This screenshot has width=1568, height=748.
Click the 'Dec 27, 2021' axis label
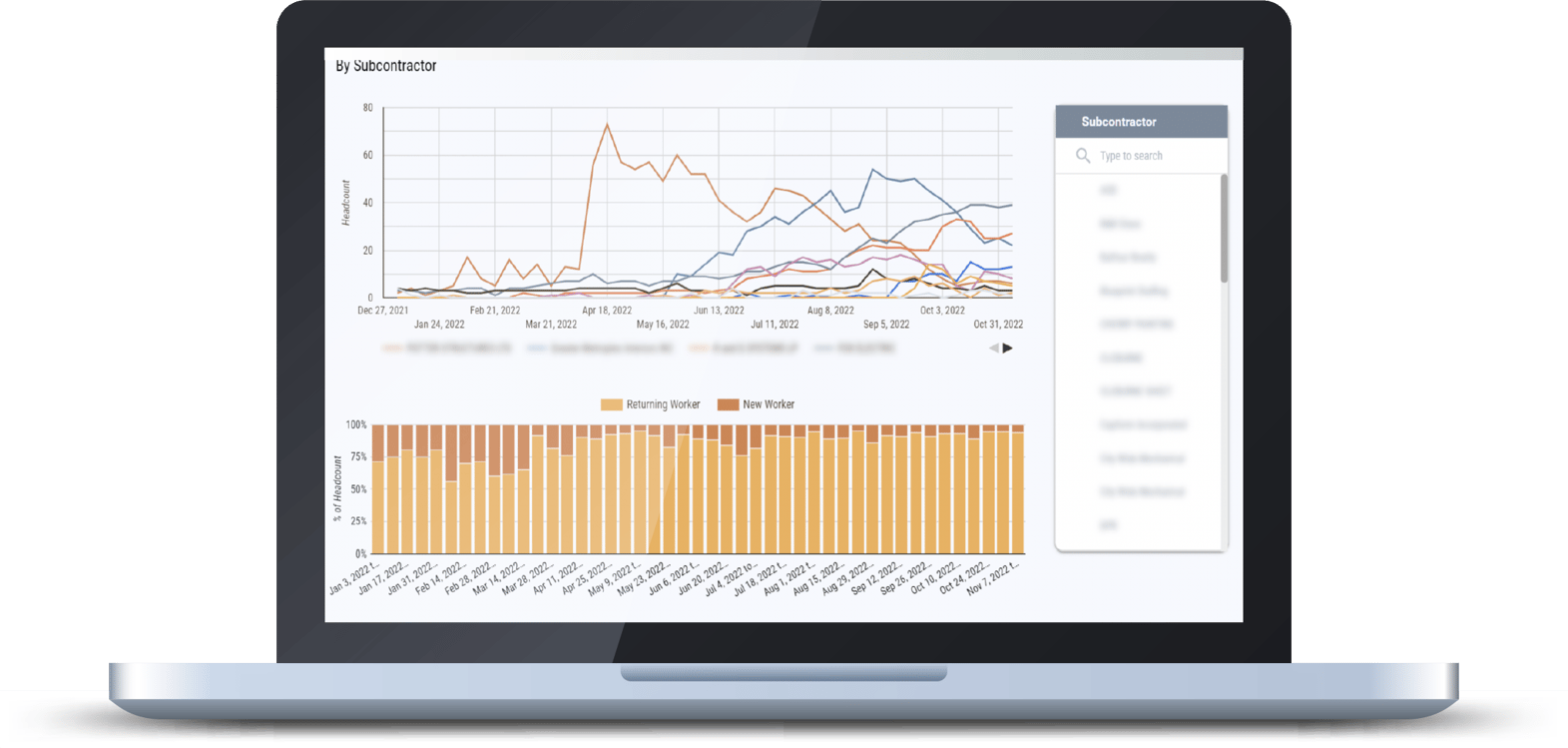pos(383,311)
